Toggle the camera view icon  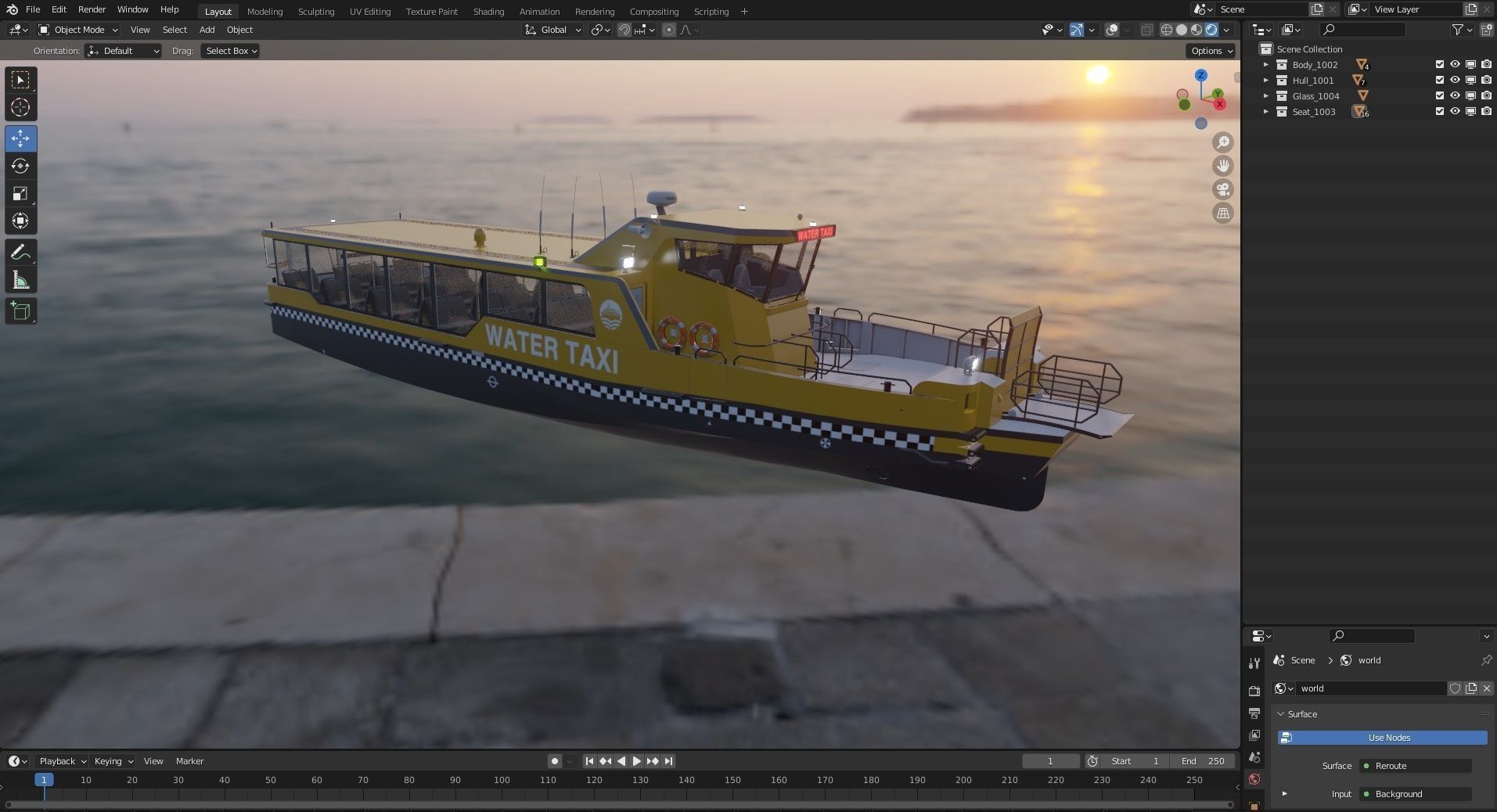(x=1222, y=189)
